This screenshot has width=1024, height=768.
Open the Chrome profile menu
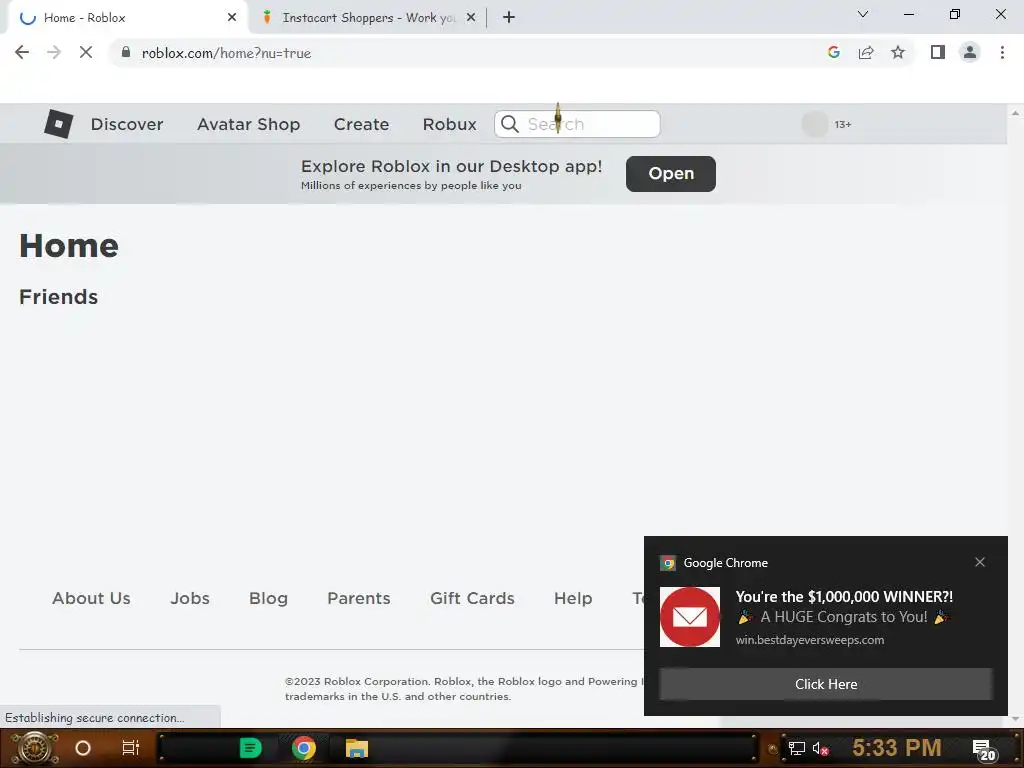[970, 52]
